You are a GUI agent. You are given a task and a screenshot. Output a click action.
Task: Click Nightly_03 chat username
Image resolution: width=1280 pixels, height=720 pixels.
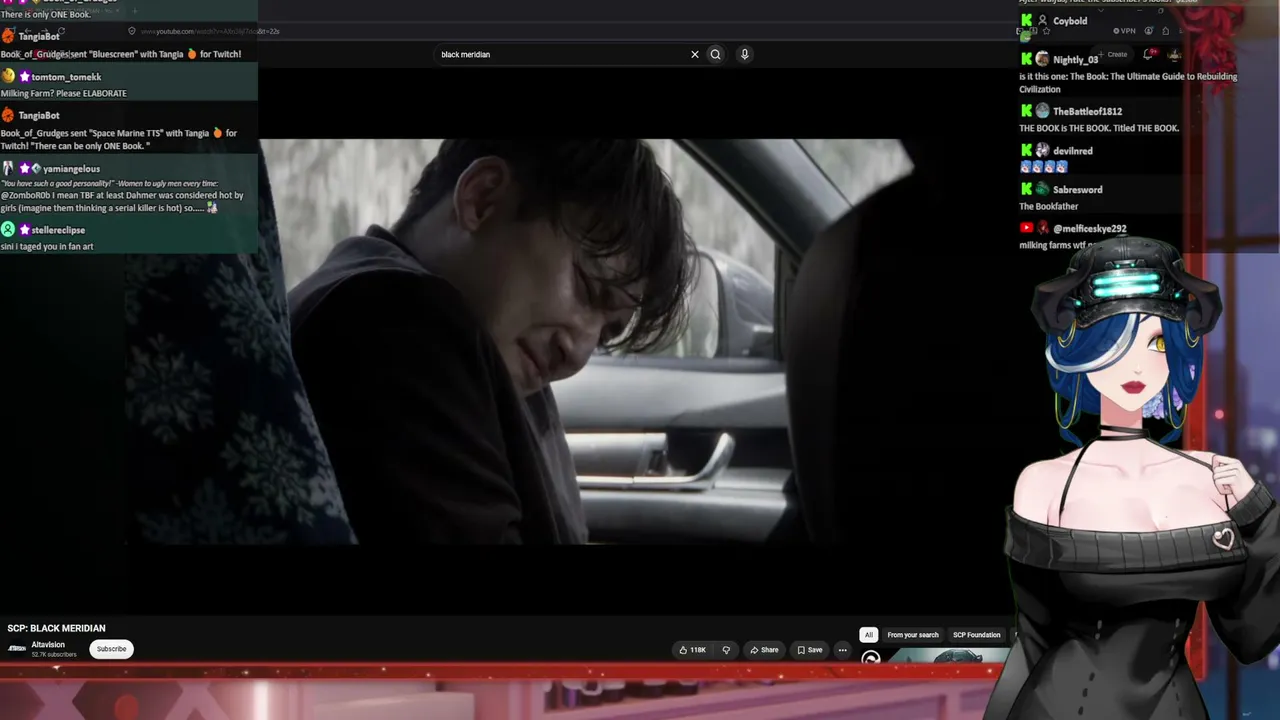coord(1076,60)
